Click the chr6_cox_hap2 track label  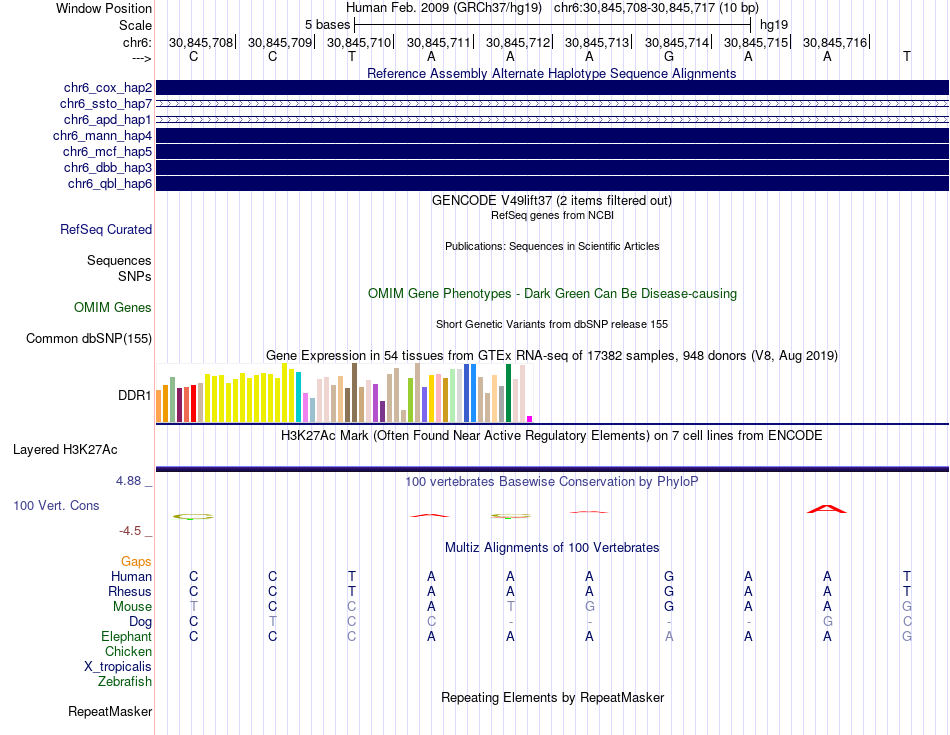[x=108, y=88]
